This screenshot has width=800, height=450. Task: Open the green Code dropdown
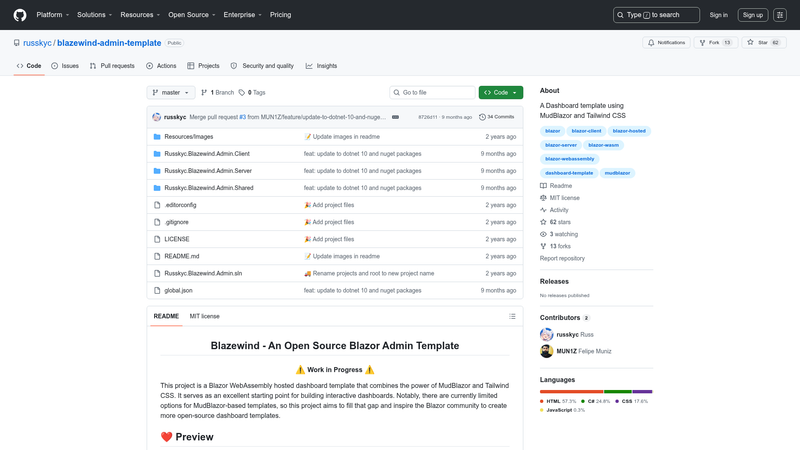tap(501, 92)
